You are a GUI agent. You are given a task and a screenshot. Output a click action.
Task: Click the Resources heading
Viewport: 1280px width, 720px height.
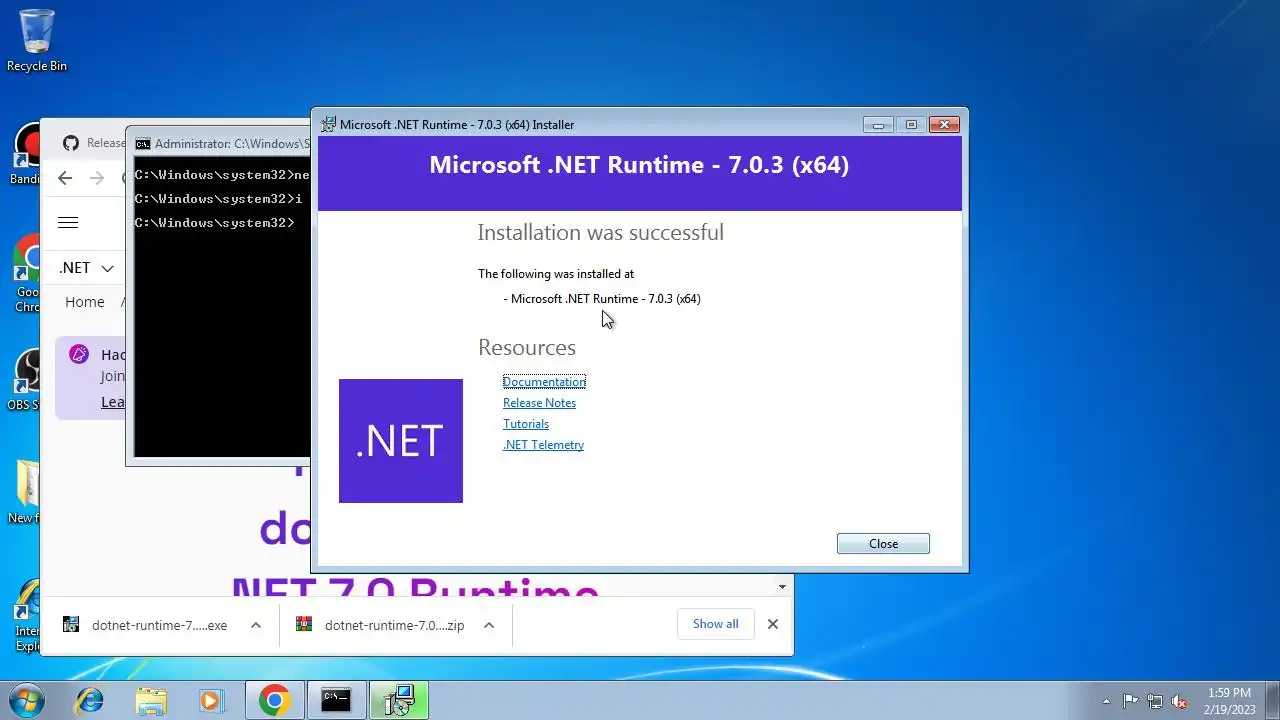(x=527, y=348)
